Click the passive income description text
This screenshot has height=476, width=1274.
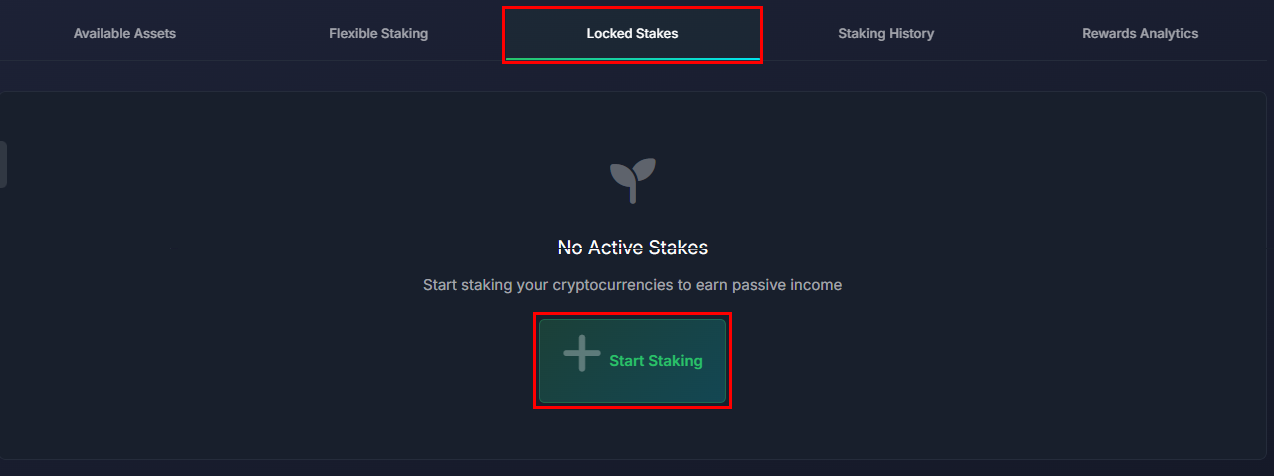632,285
